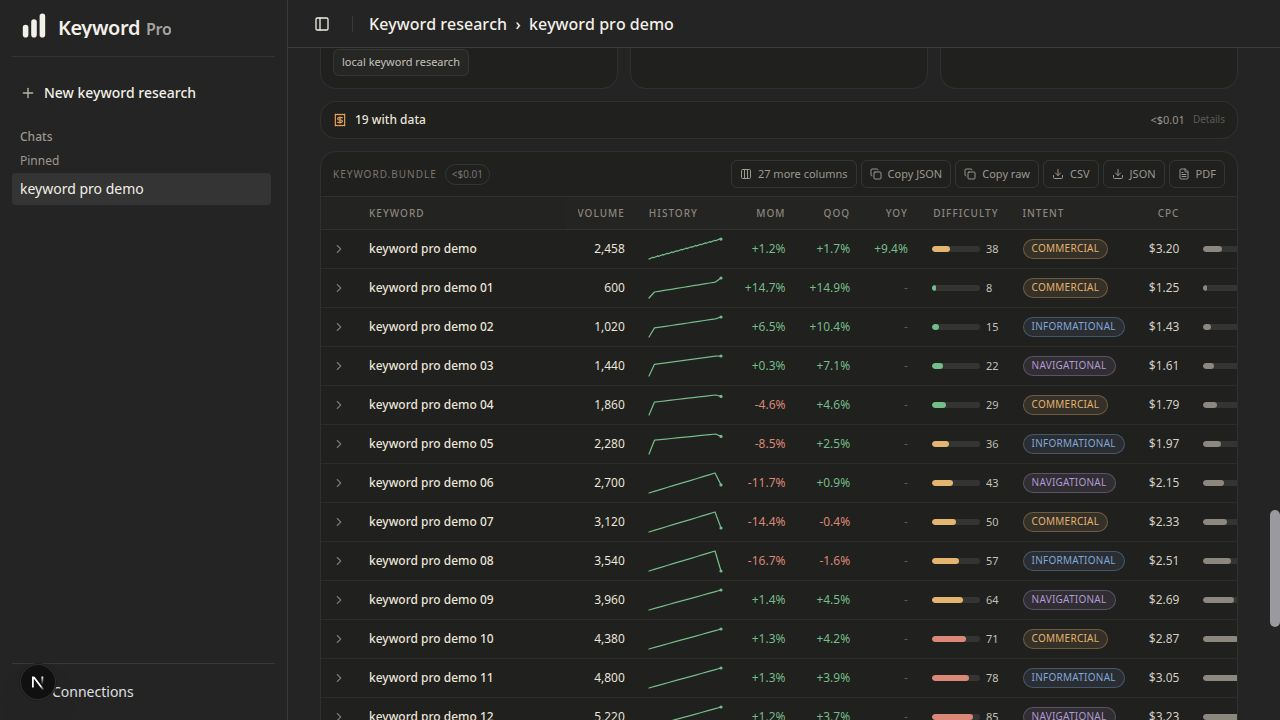The width and height of the screenshot is (1280, 720).
Task: Sort by the MoM column header
Action: coord(770,213)
